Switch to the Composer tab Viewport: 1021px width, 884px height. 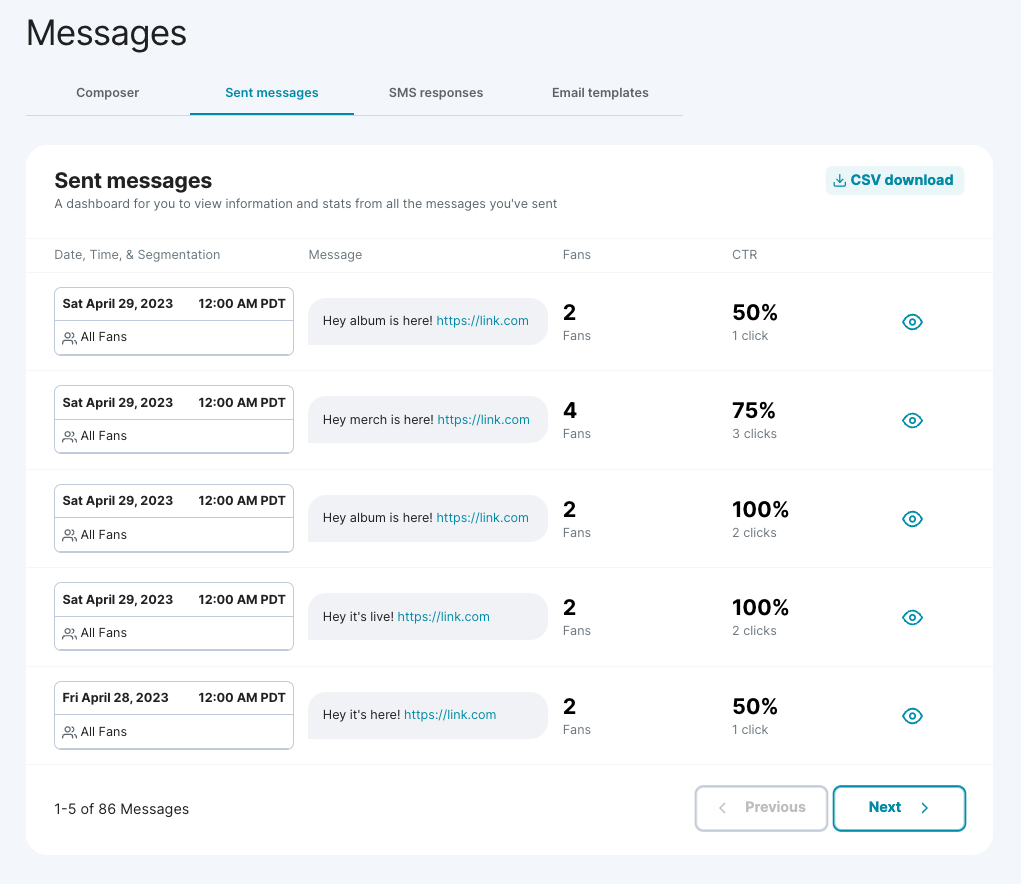[107, 93]
